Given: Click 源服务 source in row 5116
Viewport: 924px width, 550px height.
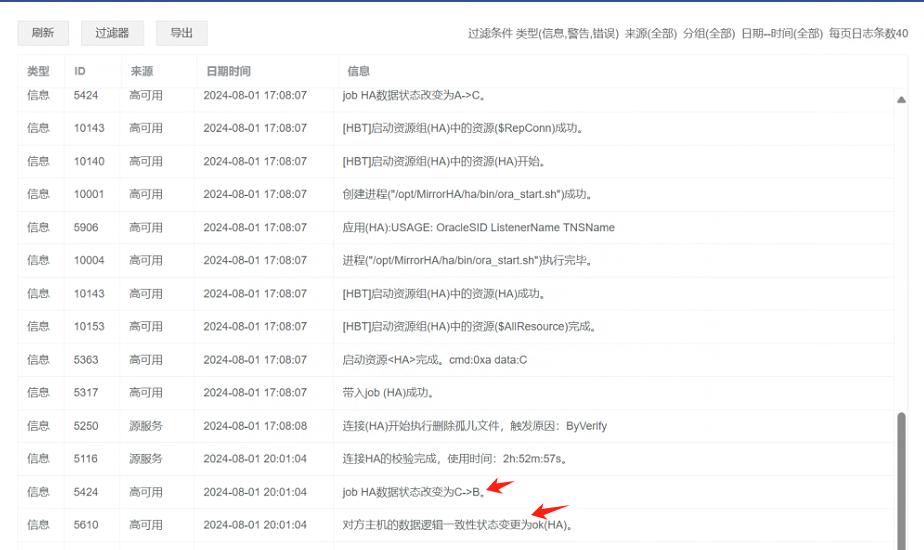Looking at the screenshot, I should 146,459.
